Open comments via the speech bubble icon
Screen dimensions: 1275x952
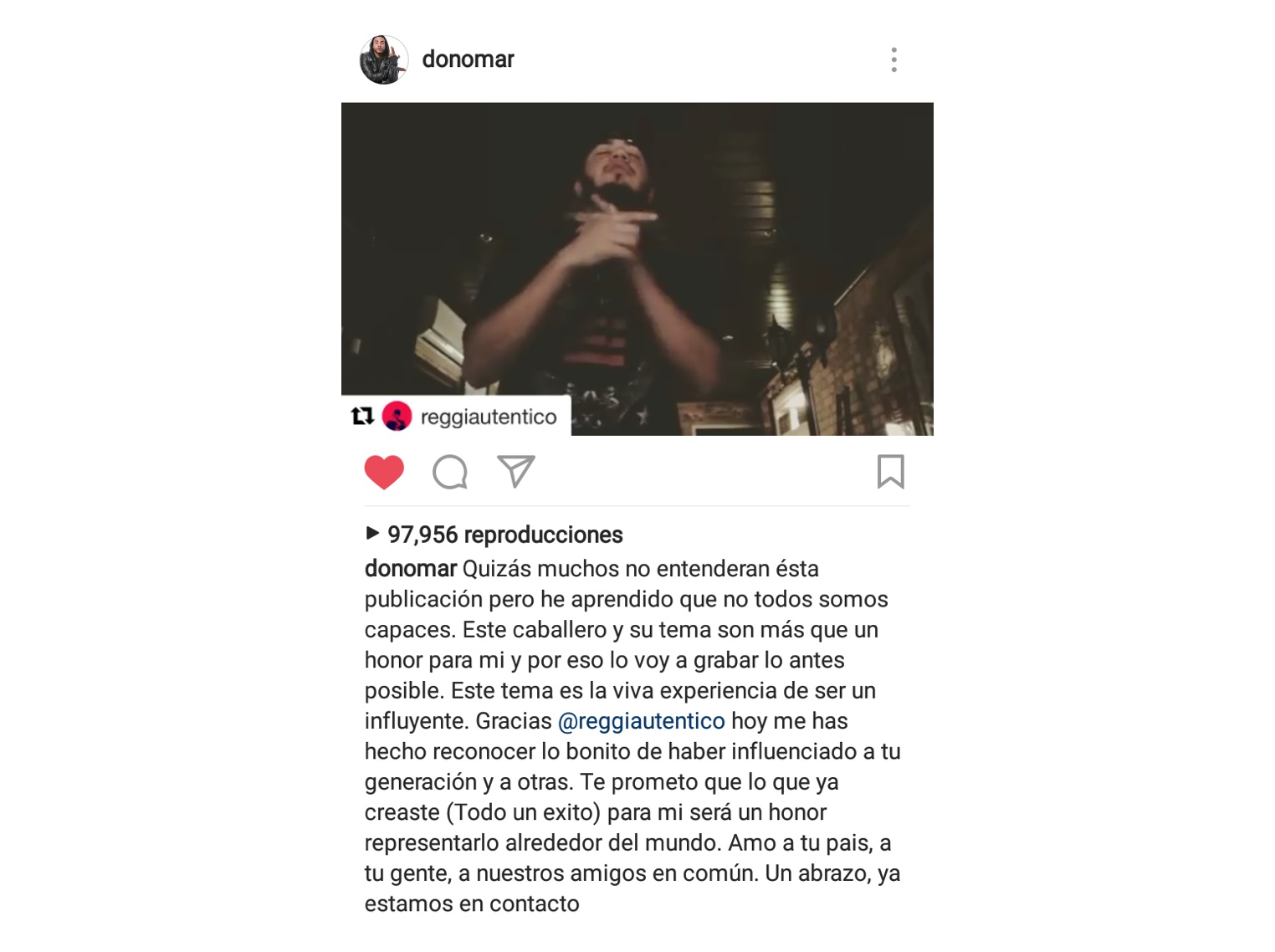pyautogui.click(x=450, y=472)
